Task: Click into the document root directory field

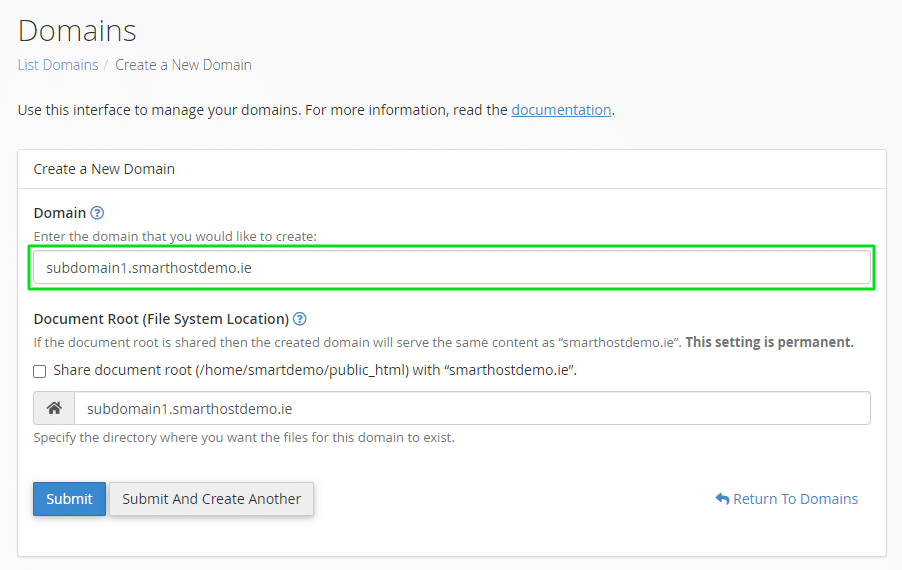Action: point(472,408)
